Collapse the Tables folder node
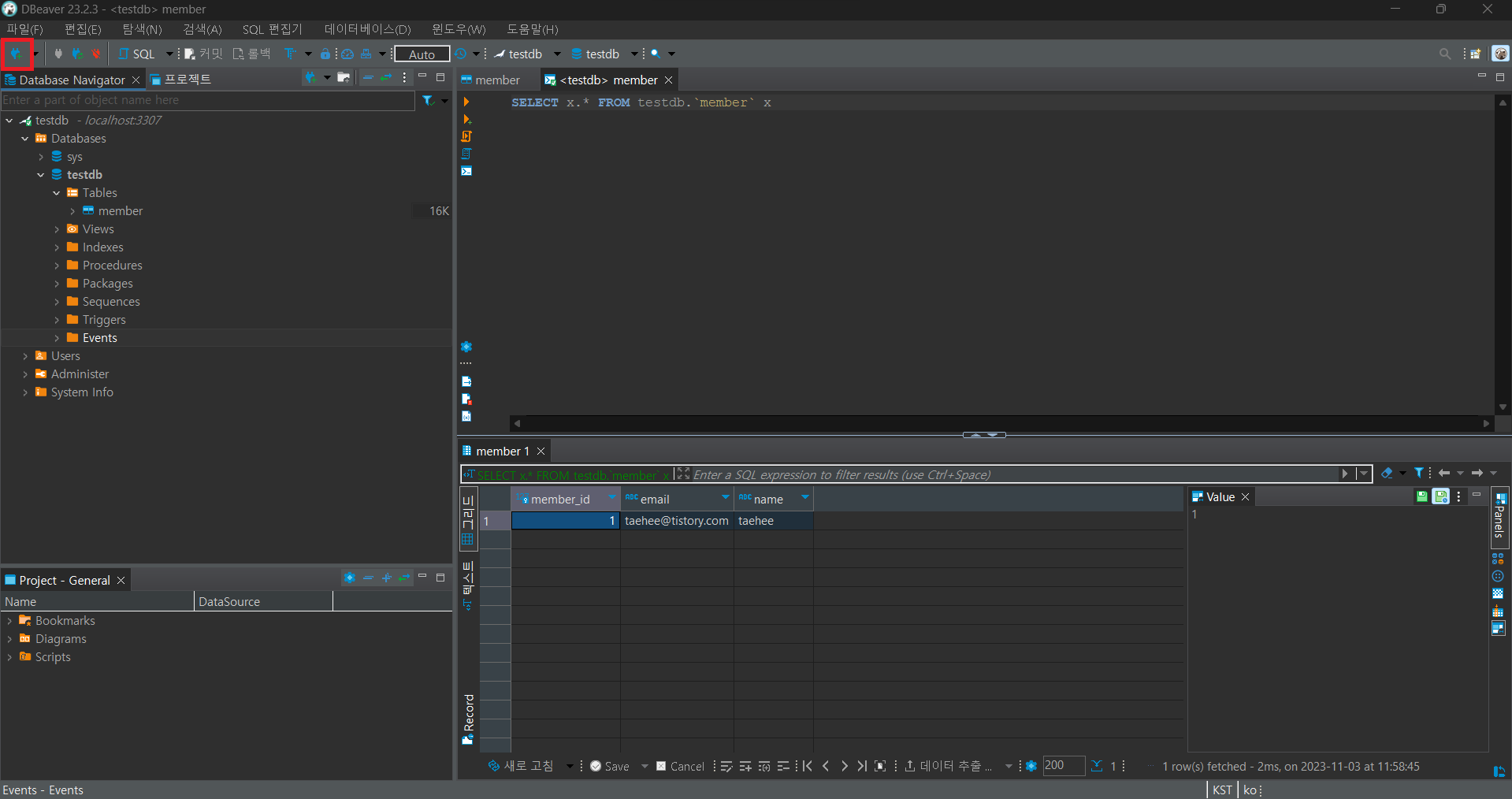The width and height of the screenshot is (1512, 799). click(x=56, y=193)
